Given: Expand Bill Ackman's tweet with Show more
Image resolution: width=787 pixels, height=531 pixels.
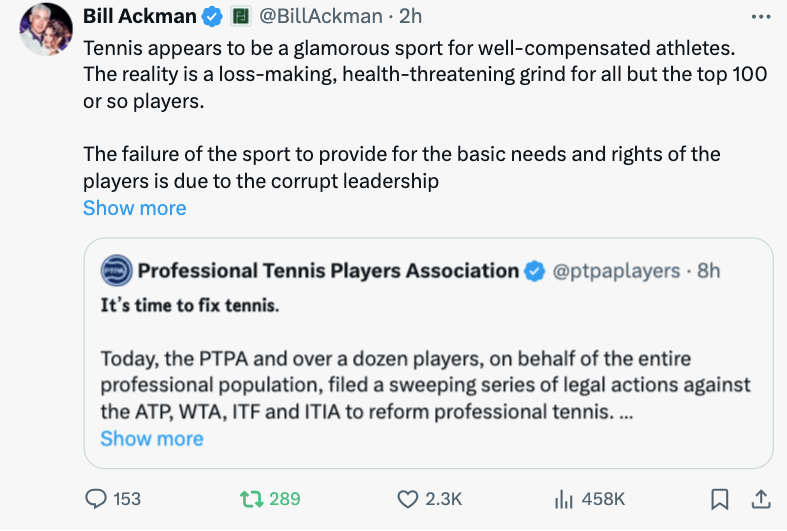Looking at the screenshot, I should [x=134, y=208].
